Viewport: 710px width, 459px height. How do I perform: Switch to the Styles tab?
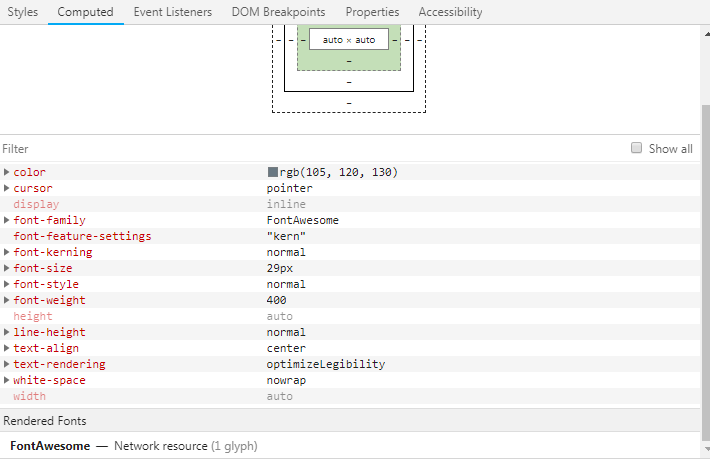(x=22, y=12)
